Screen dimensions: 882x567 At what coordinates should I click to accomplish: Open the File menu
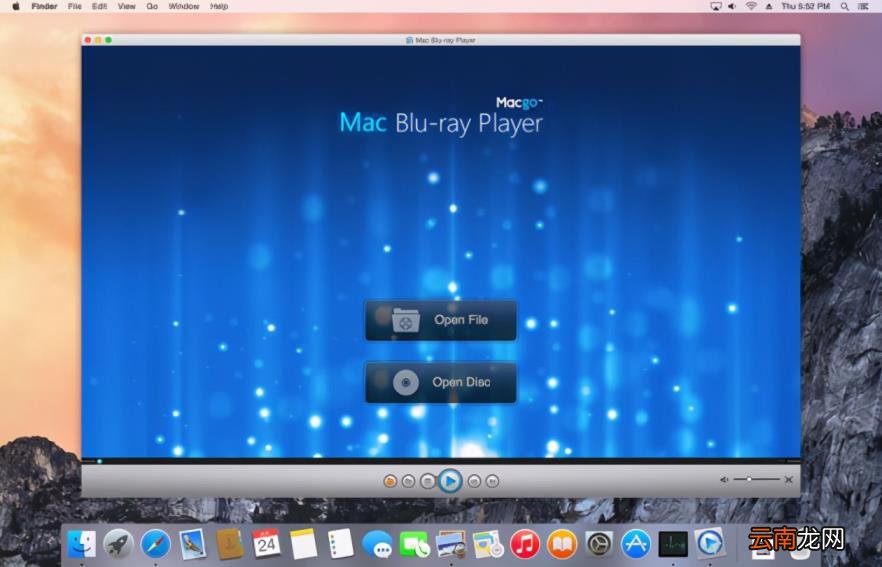(x=74, y=6)
